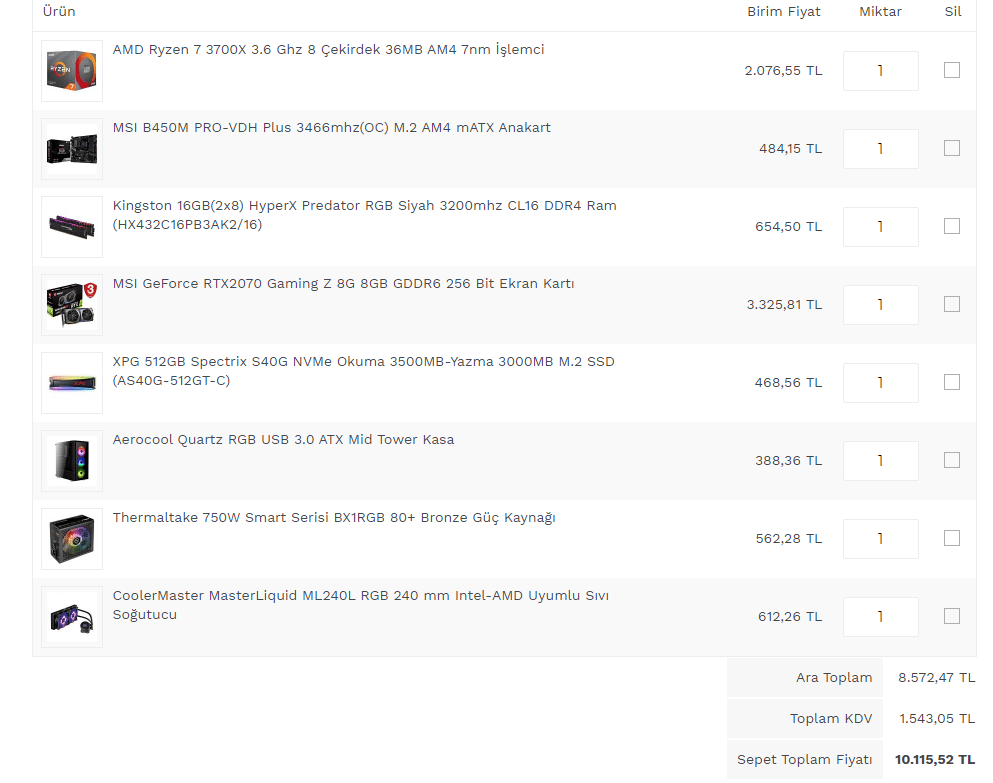Click the Aerocool Quartz case thumbnail
The height and width of the screenshot is (783, 993).
click(72, 461)
